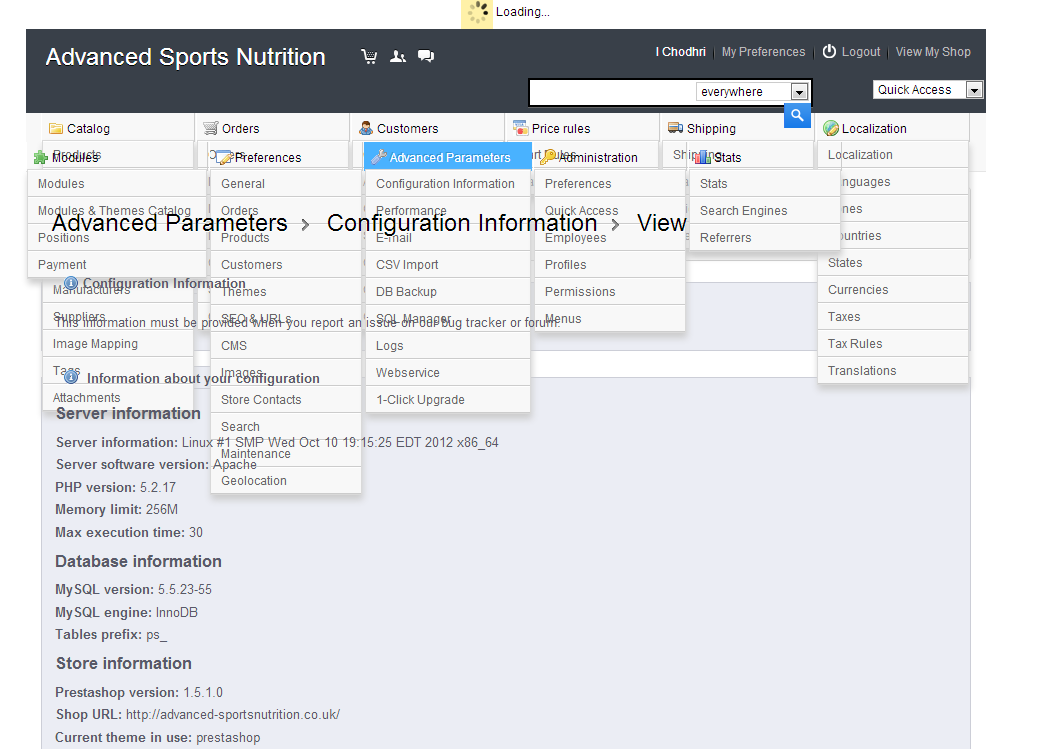The height and width of the screenshot is (749, 1059).
Task: Select Referrers in Stats submenu
Action: [765, 238]
